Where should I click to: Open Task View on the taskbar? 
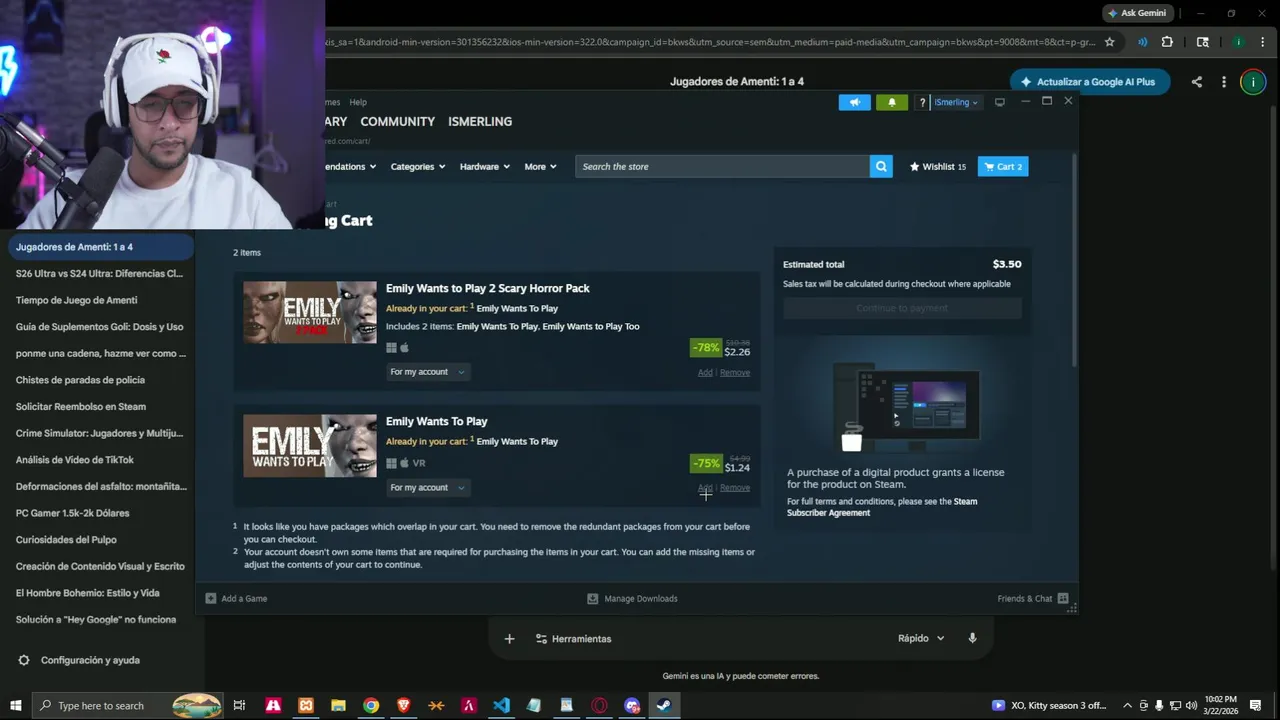(239, 705)
